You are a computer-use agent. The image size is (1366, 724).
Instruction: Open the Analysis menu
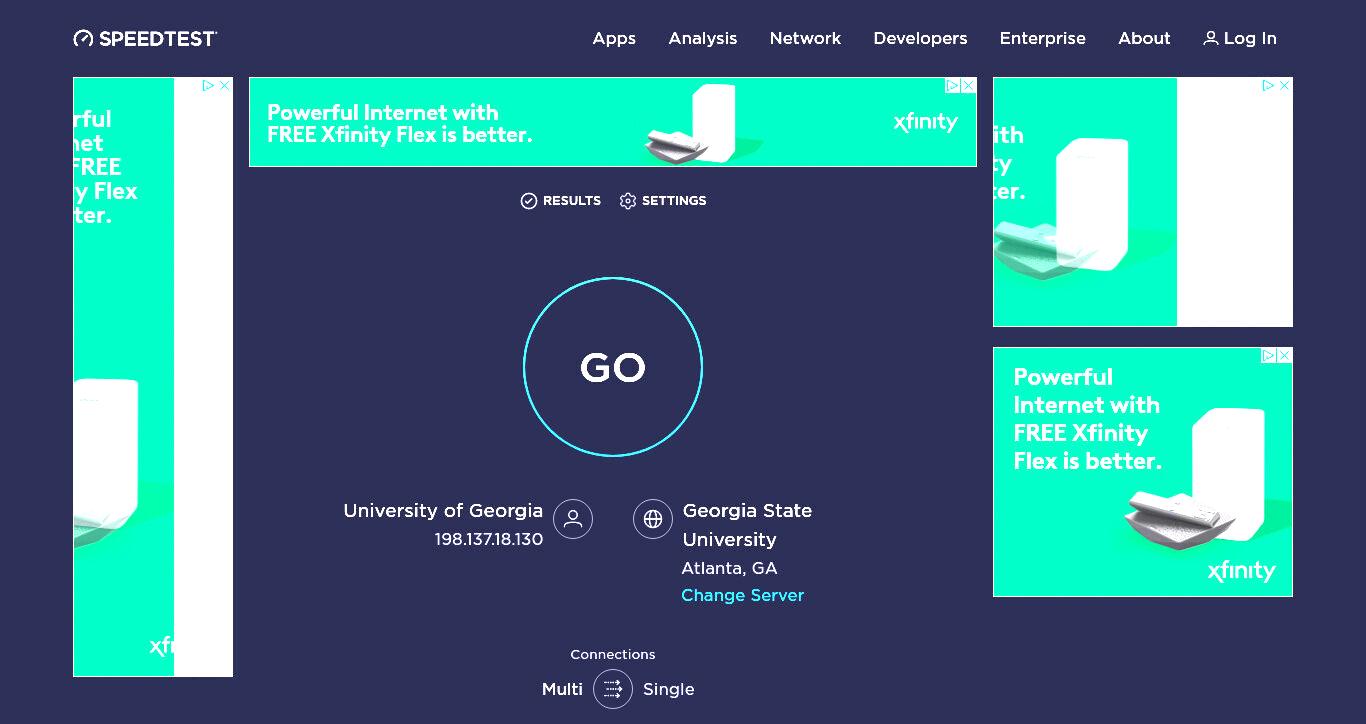pos(703,38)
